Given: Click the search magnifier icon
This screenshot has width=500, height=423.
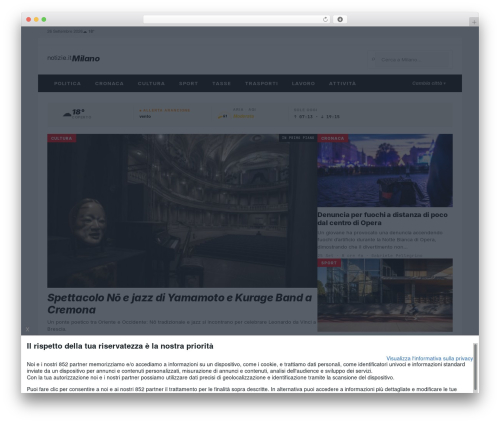Looking at the screenshot, I should [373, 59].
